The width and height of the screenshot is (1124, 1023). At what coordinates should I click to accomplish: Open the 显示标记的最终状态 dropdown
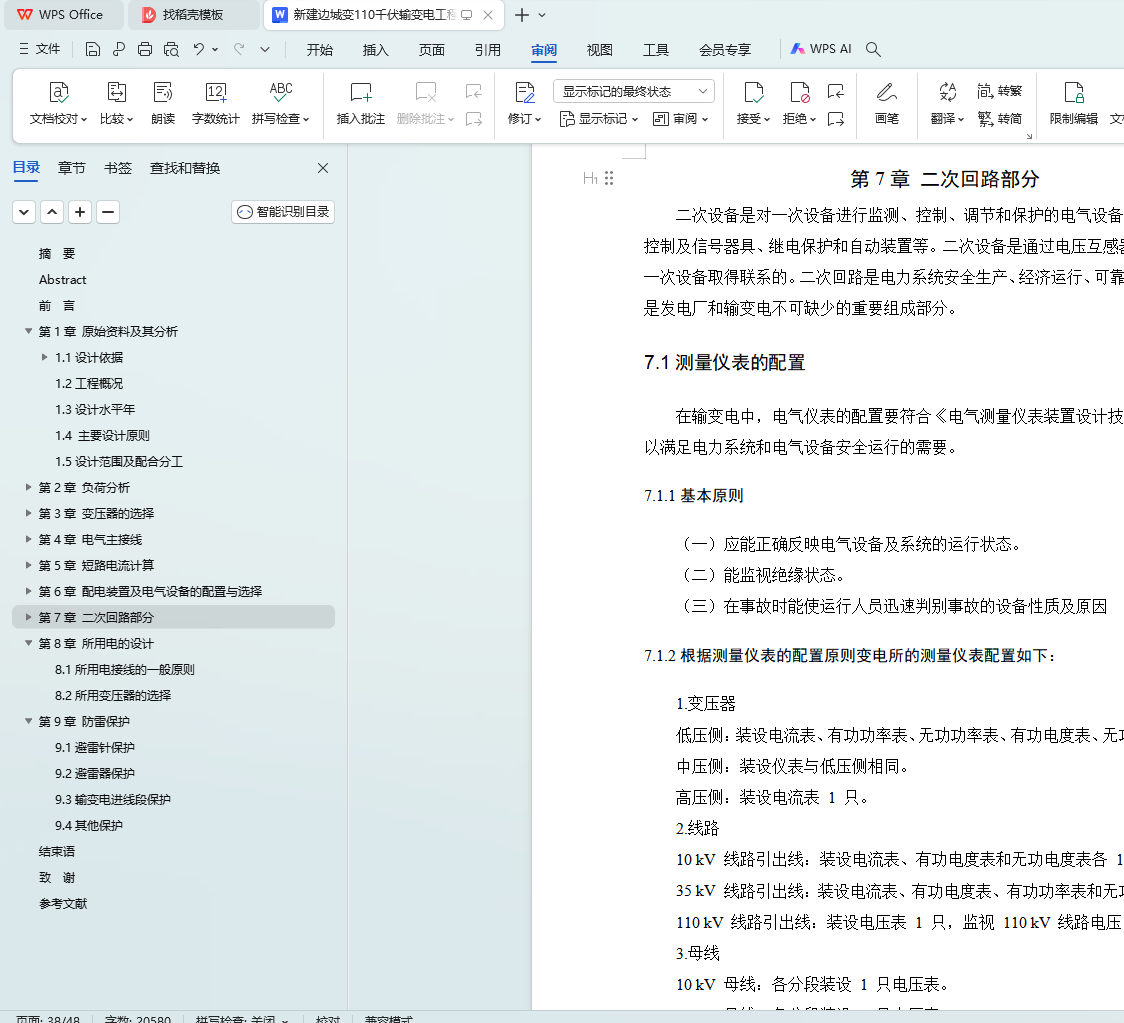coord(634,92)
